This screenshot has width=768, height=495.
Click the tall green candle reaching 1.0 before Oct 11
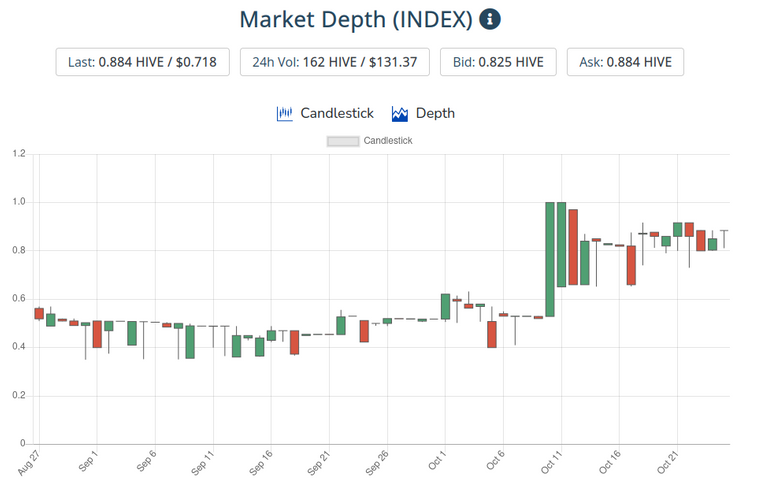[550, 259]
